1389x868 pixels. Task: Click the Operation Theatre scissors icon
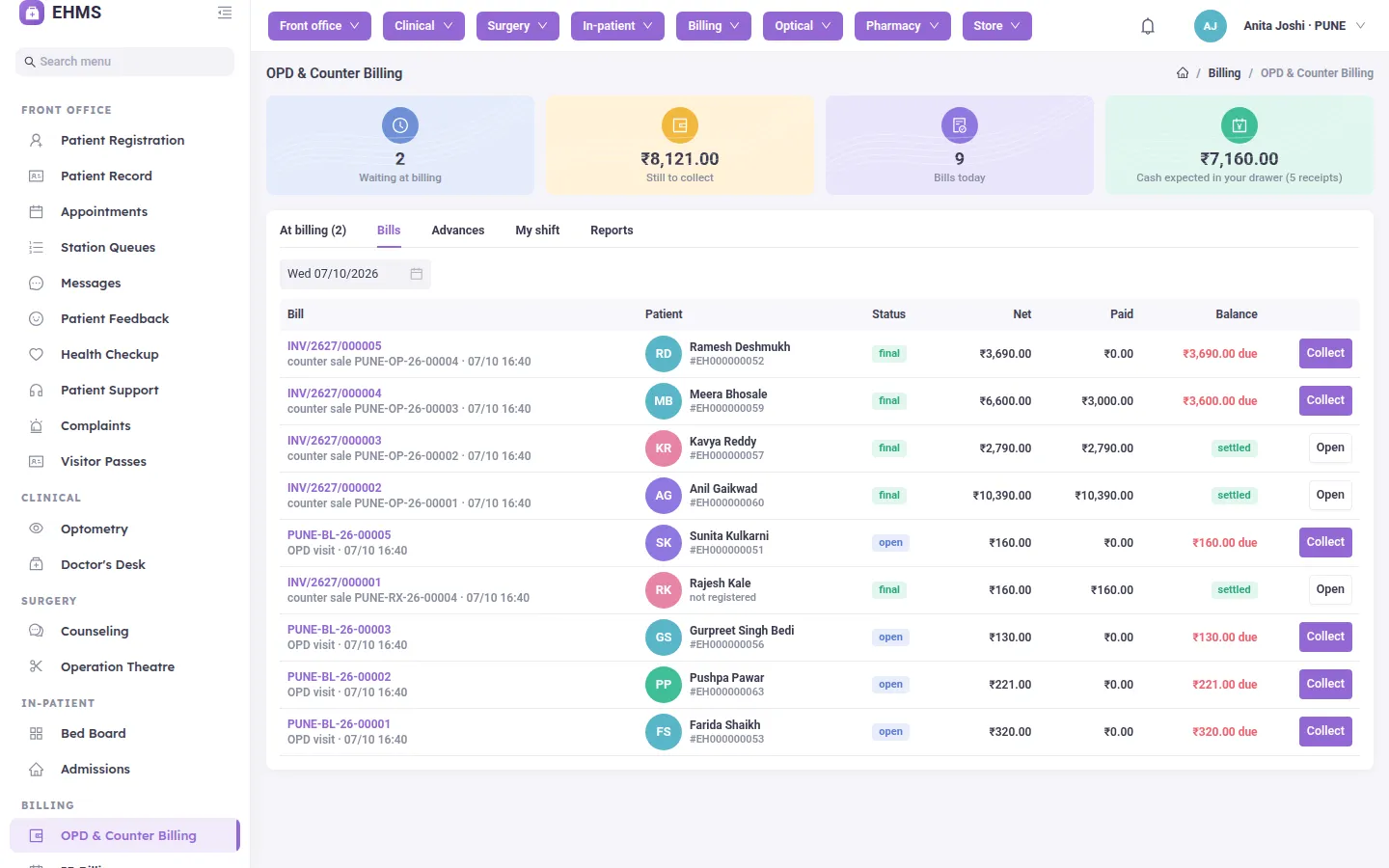coord(37,667)
